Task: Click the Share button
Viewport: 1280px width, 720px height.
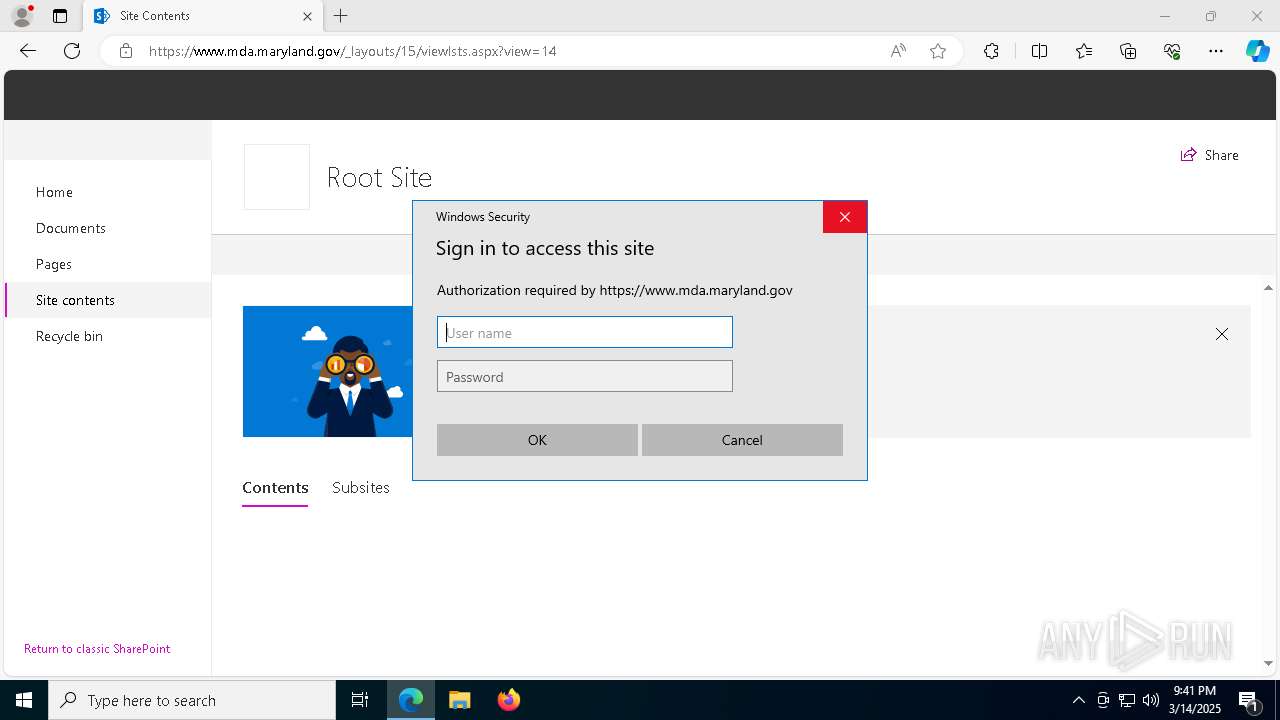Action: [x=1209, y=155]
